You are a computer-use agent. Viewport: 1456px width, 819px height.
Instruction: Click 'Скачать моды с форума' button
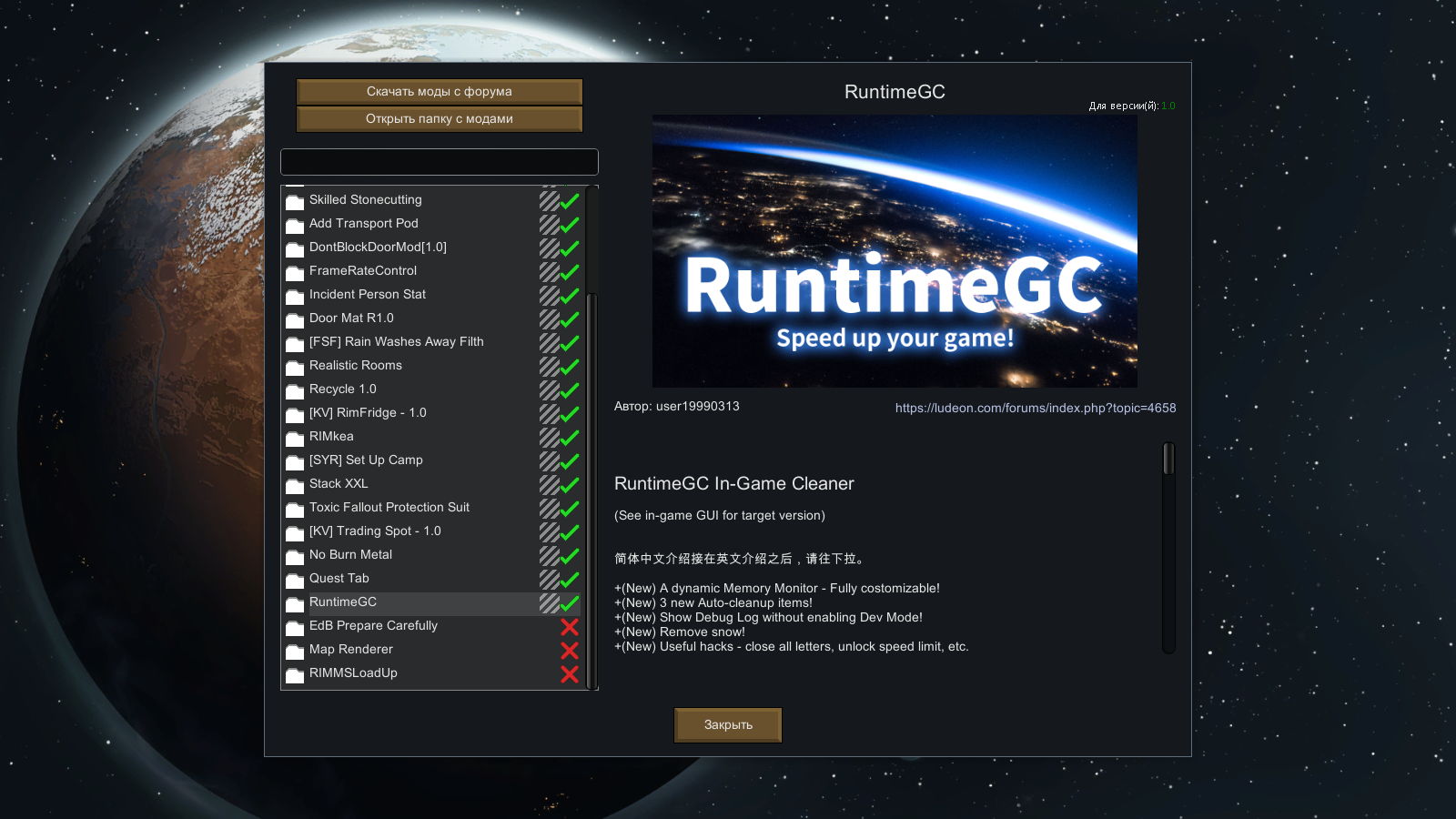[x=440, y=91]
